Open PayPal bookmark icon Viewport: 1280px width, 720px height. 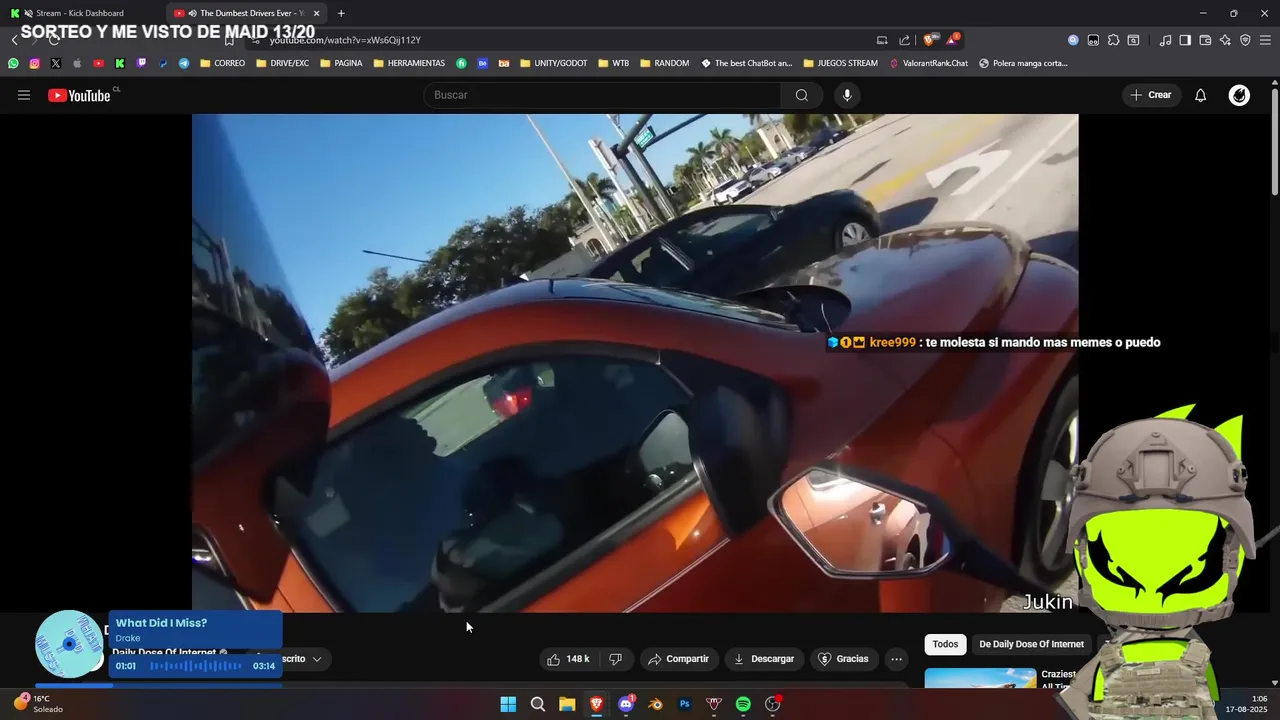click(x=163, y=63)
